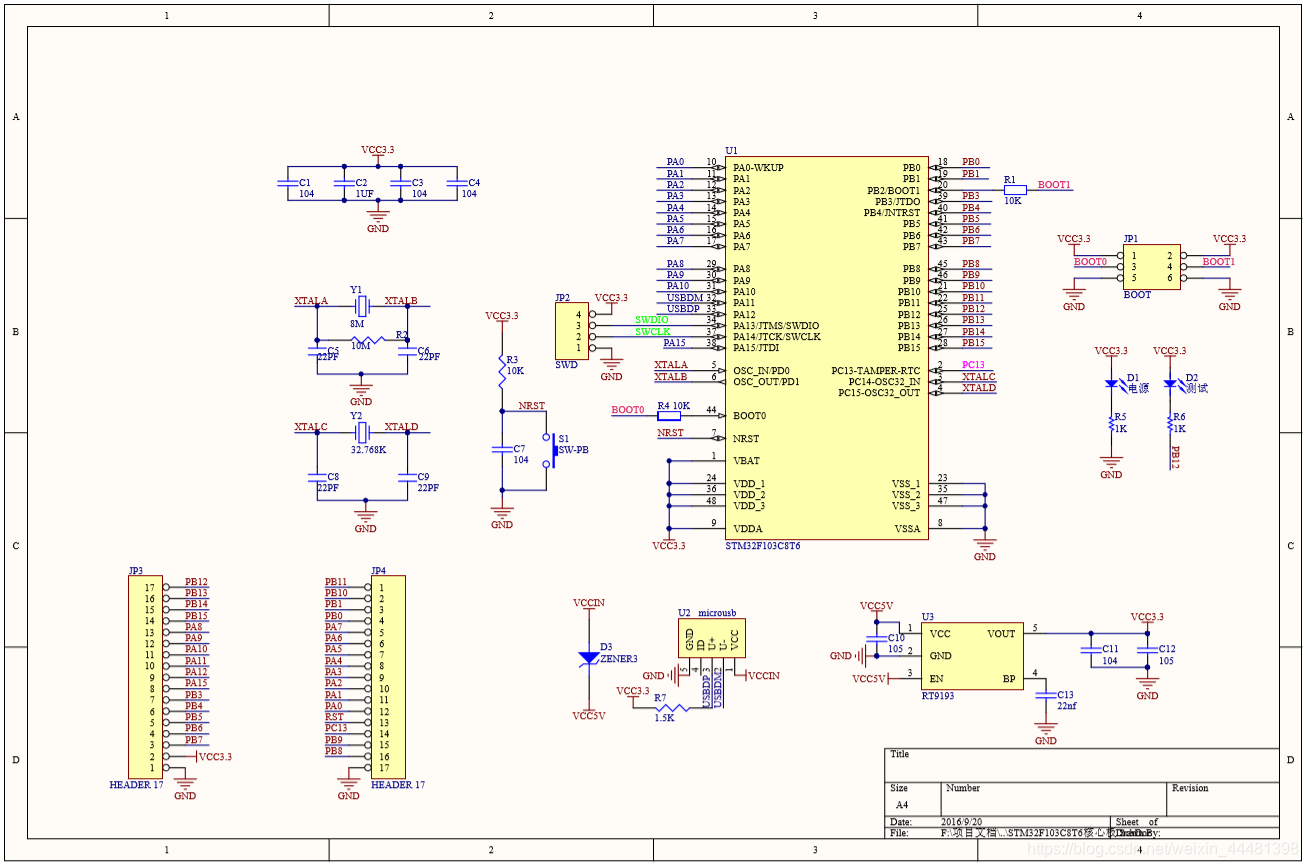
Task: Select the U1 STM32F103C8T6 chip body
Action: [827, 348]
